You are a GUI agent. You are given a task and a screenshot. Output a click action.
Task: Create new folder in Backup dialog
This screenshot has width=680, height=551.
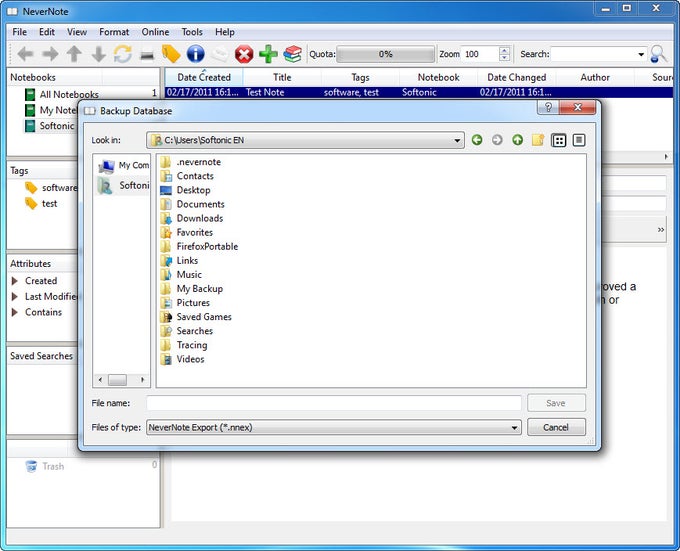pyautogui.click(x=538, y=140)
